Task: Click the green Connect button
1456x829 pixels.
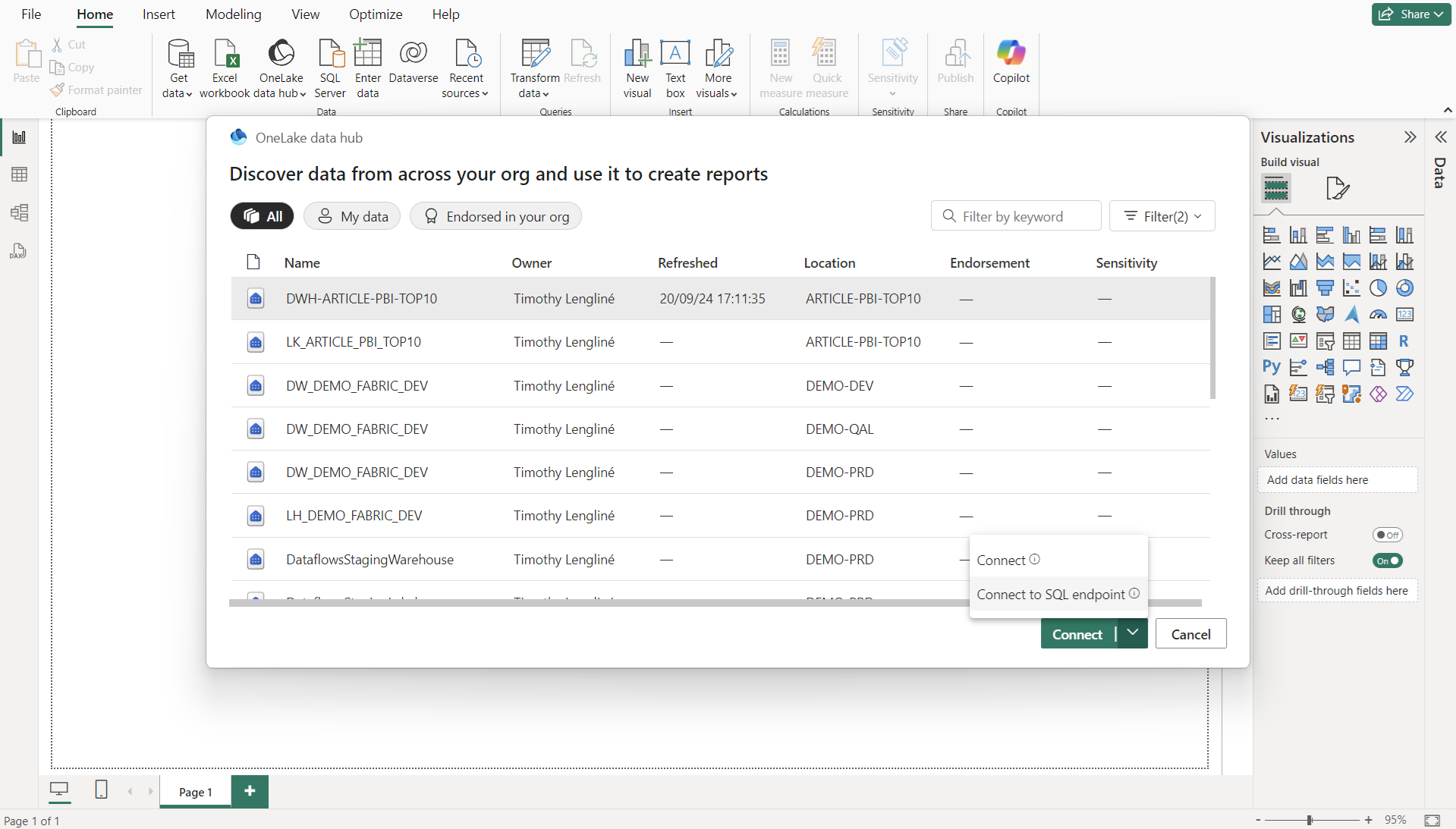Action: [1077, 634]
